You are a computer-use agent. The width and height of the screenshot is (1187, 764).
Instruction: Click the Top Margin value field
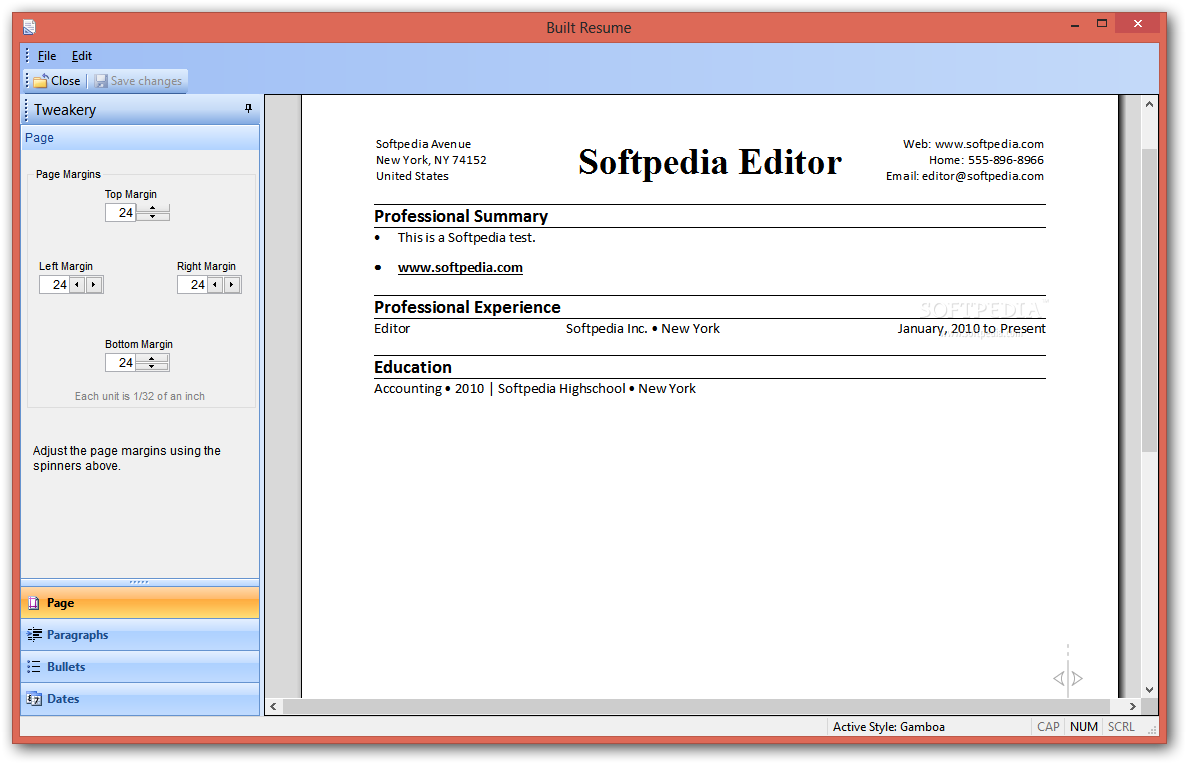click(120, 213)
